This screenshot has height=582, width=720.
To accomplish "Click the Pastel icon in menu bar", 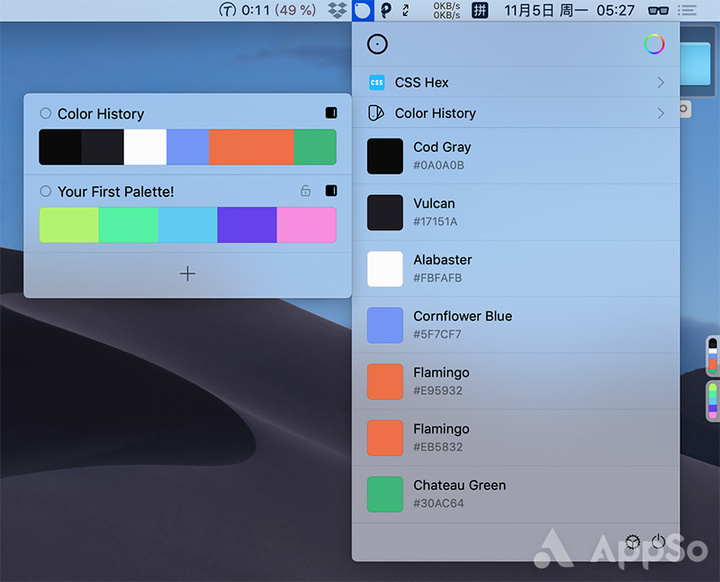I will (x=363, y=10).
